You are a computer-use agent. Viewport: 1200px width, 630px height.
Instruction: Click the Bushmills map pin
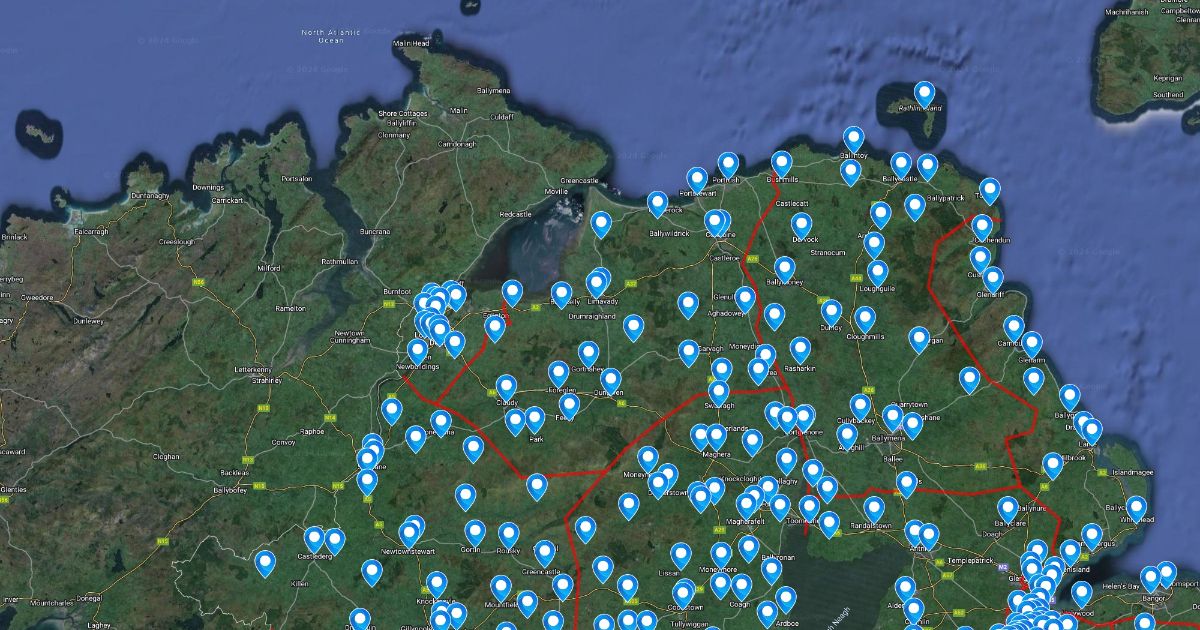coord(782,164)
